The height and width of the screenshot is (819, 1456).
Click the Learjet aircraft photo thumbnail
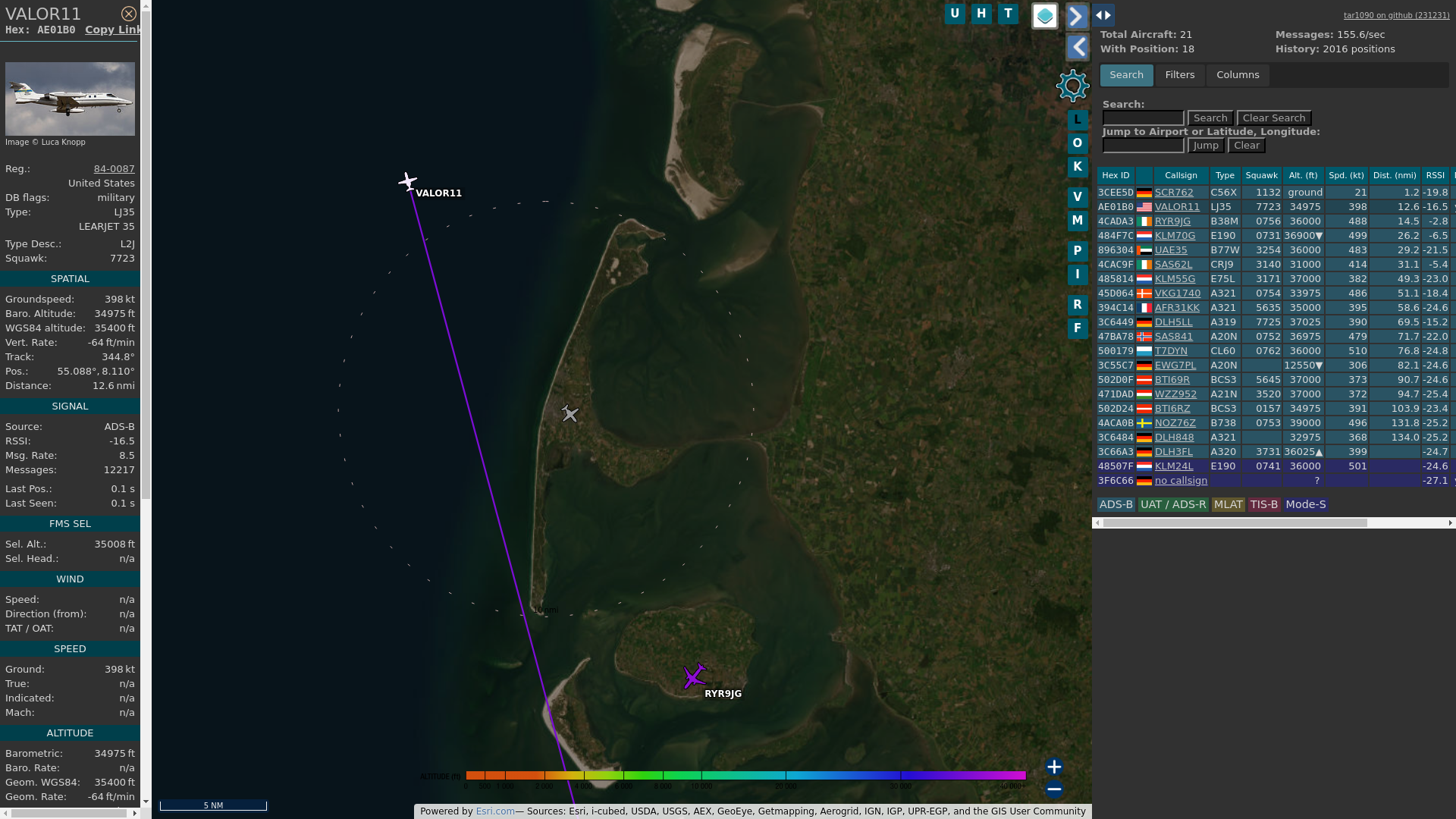(x=70, y=99)
